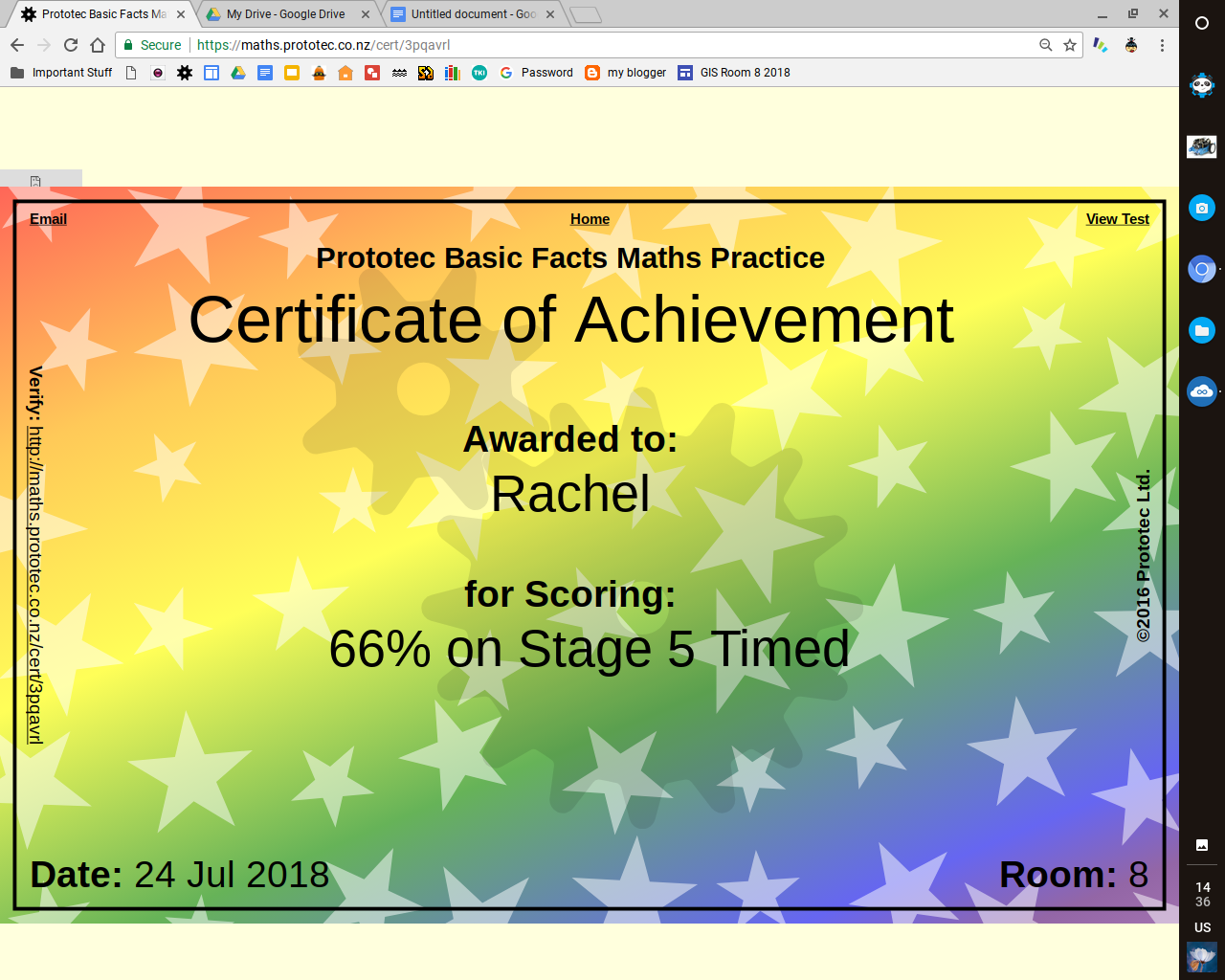Open the Google Drive triangle bookmark
Screen dimensions: 1225x980
pyautogui.click(x=238, y=73)
